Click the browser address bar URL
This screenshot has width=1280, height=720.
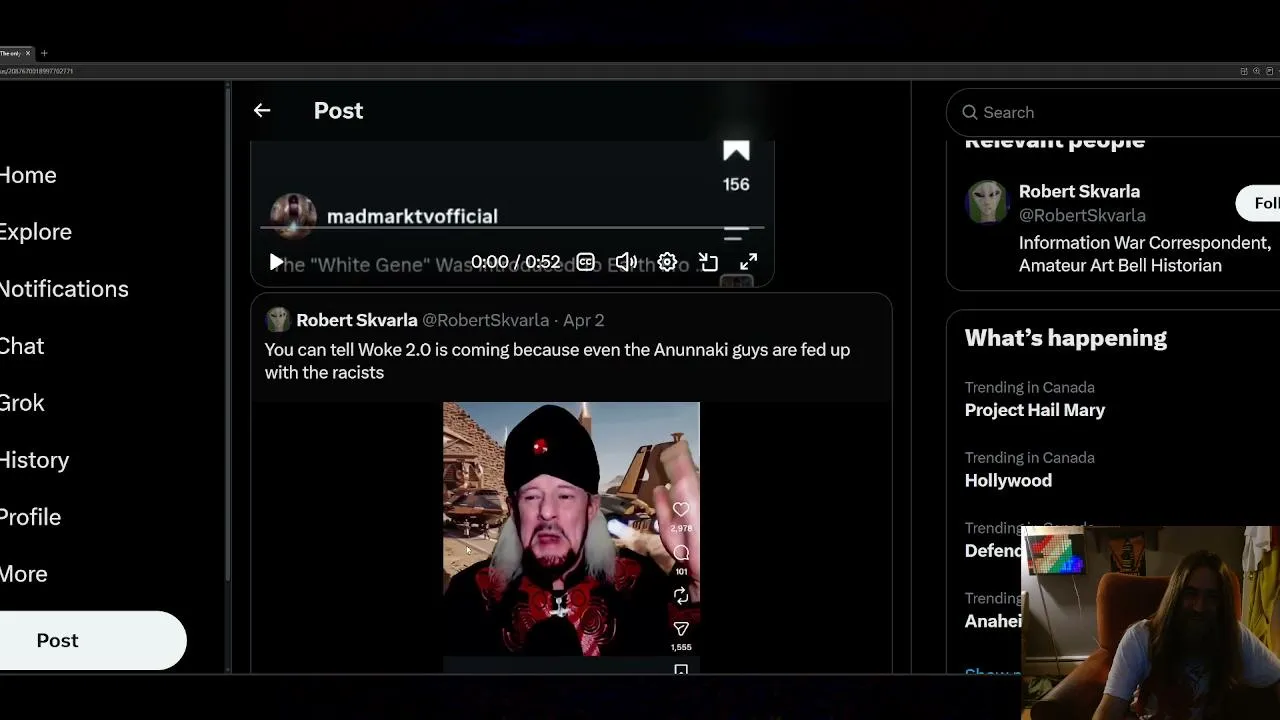37,71
